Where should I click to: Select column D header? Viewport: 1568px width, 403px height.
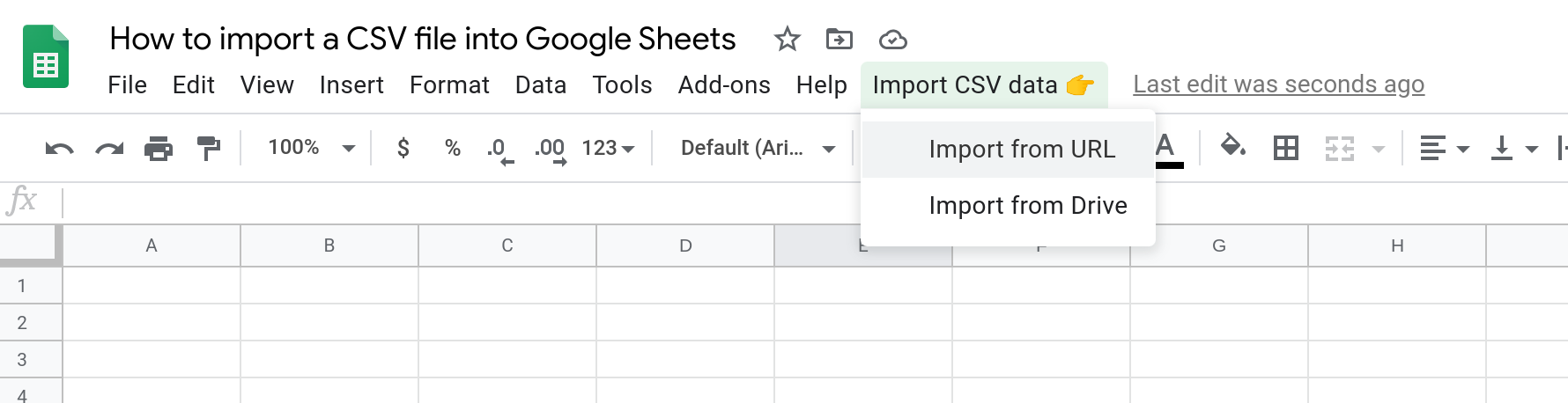click(x=685, y=245)
